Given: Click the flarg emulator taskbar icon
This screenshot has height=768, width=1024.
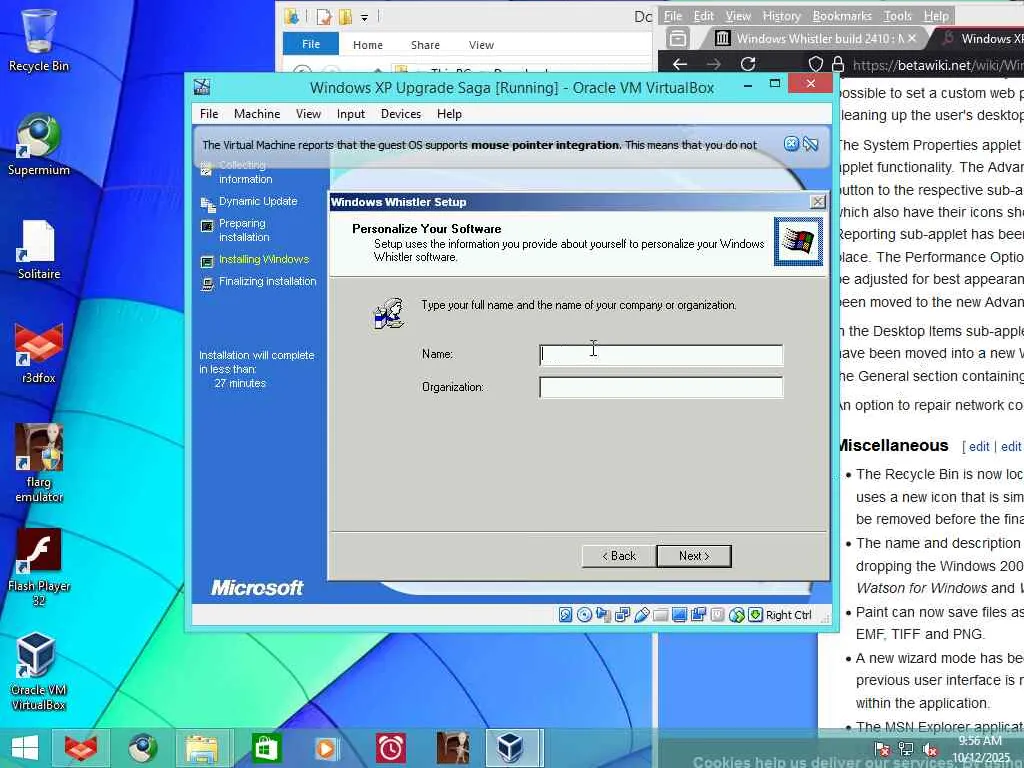Looking at the screenshot, I should click(x=453, y=748).
